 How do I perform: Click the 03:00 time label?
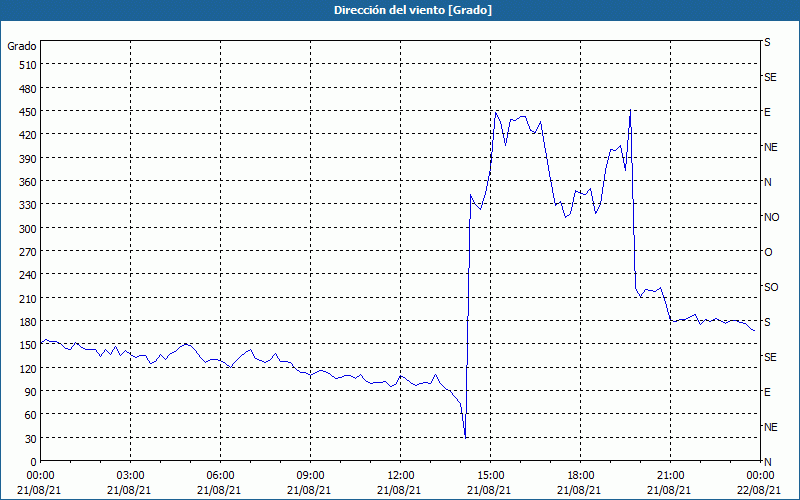tap(131, 476)
